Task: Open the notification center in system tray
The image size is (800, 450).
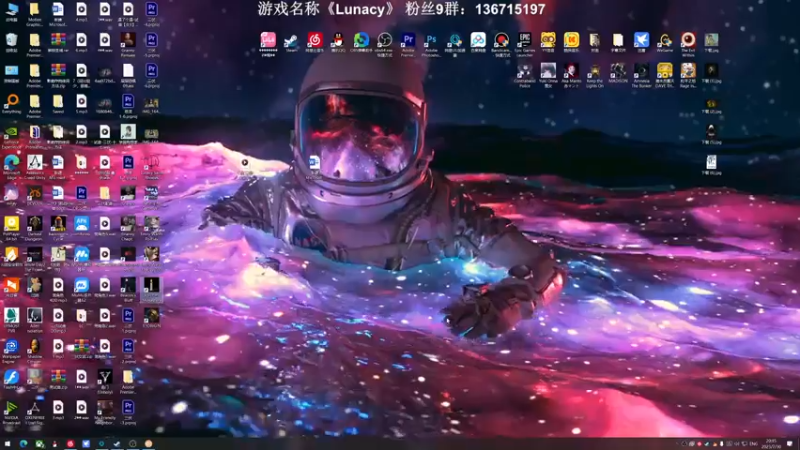Action: [x=790, y=443]
